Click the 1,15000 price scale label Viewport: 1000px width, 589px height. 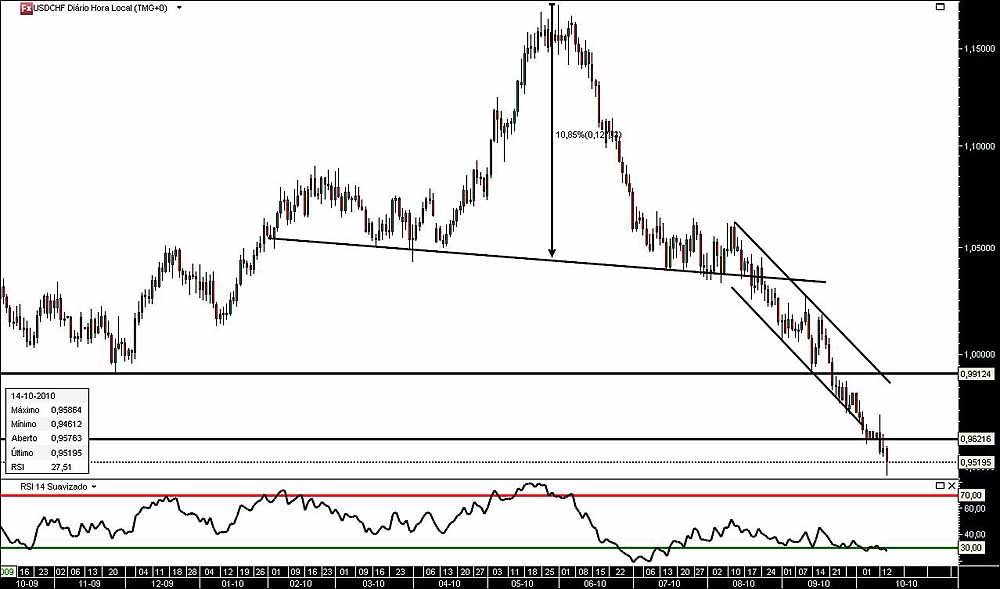[978, 48]
